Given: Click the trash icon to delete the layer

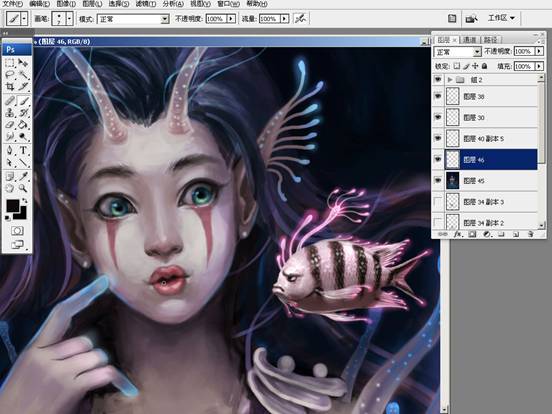Looking at the screenshot, I should 530,234.
